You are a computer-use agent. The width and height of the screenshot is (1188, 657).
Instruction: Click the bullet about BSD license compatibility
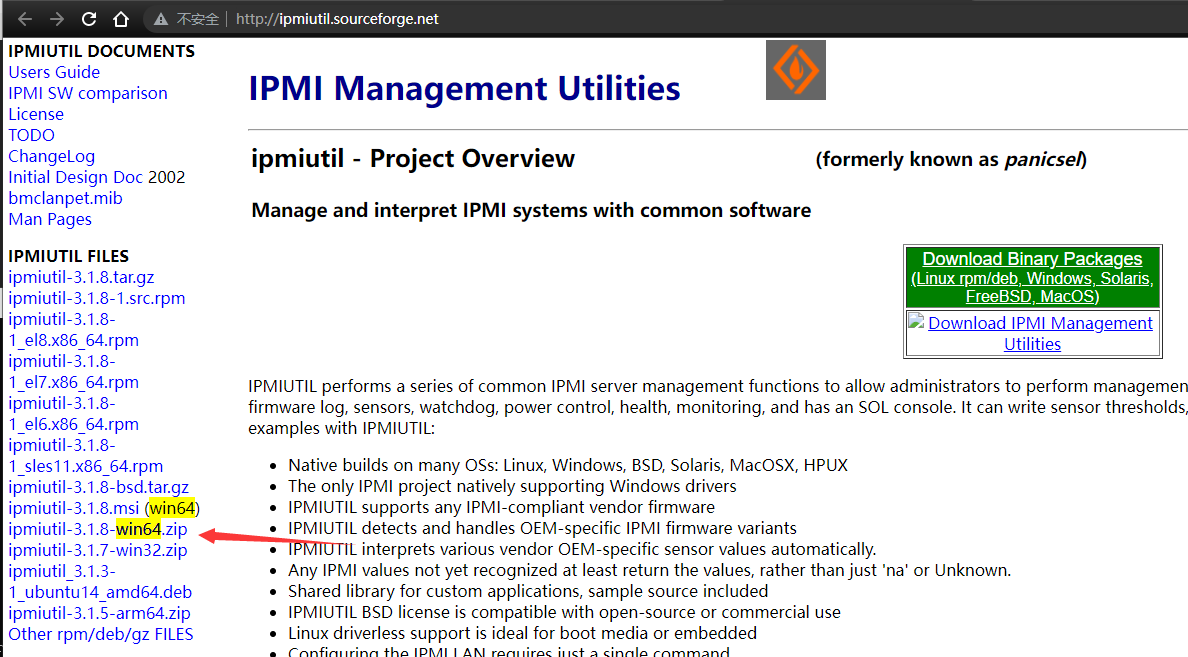click(564, 612)
